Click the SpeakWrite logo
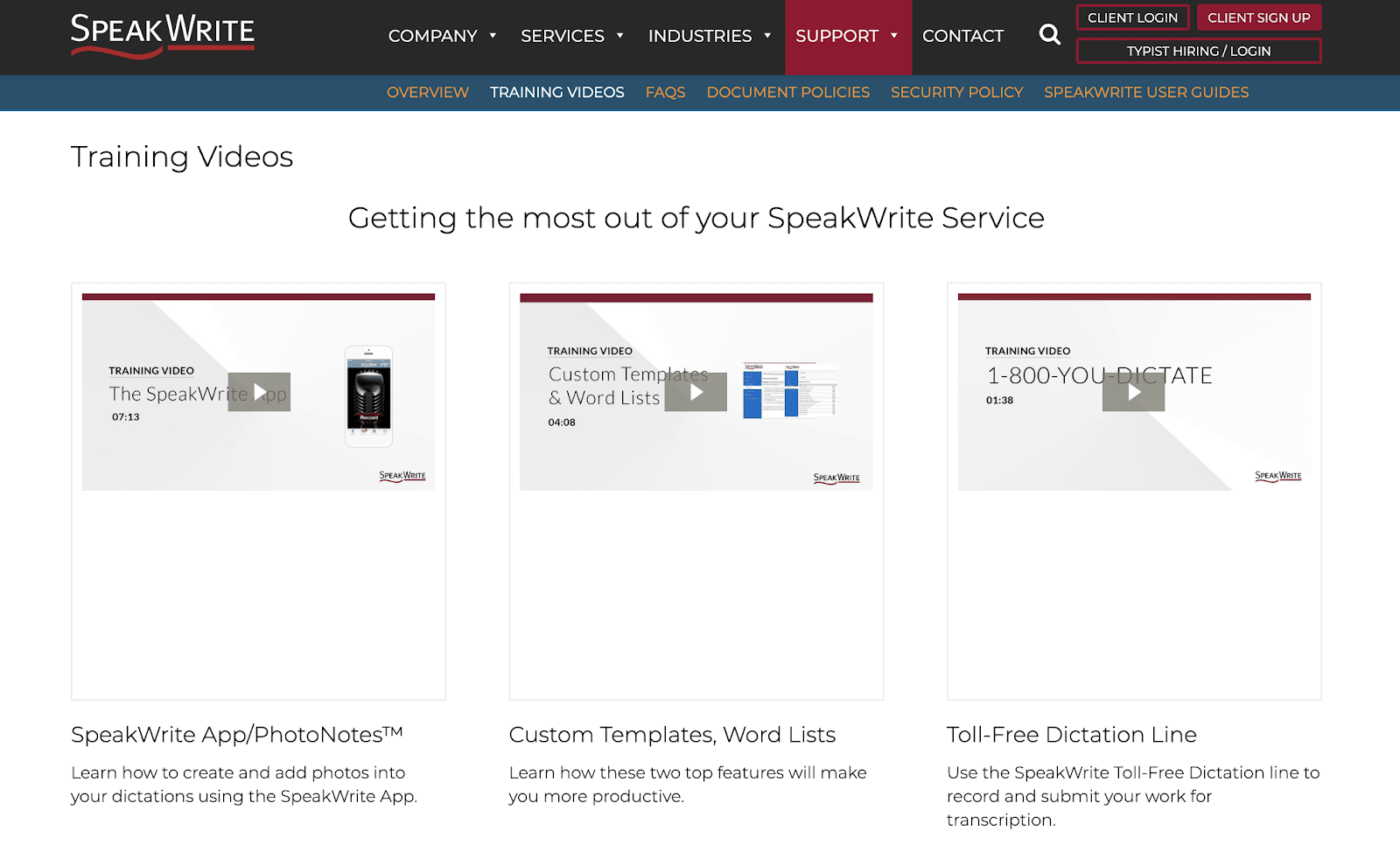The height and width of the screenshot is (866, 1400). tap(163, 36)
